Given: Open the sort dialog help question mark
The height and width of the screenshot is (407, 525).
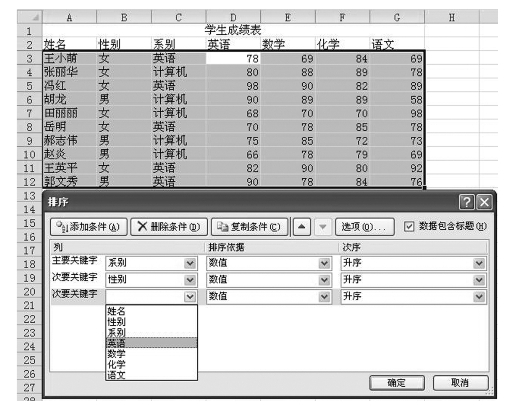Looking at the screenshot, I should coord(467,202).
